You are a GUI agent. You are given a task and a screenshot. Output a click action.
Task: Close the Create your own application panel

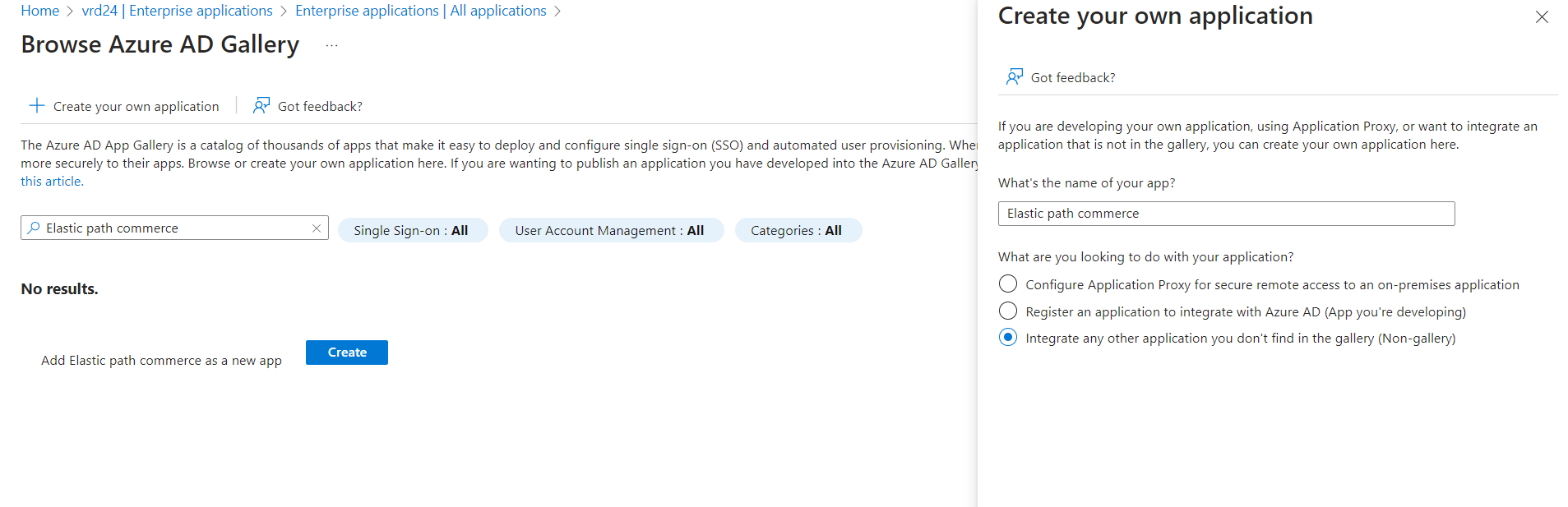[1542, 17]
